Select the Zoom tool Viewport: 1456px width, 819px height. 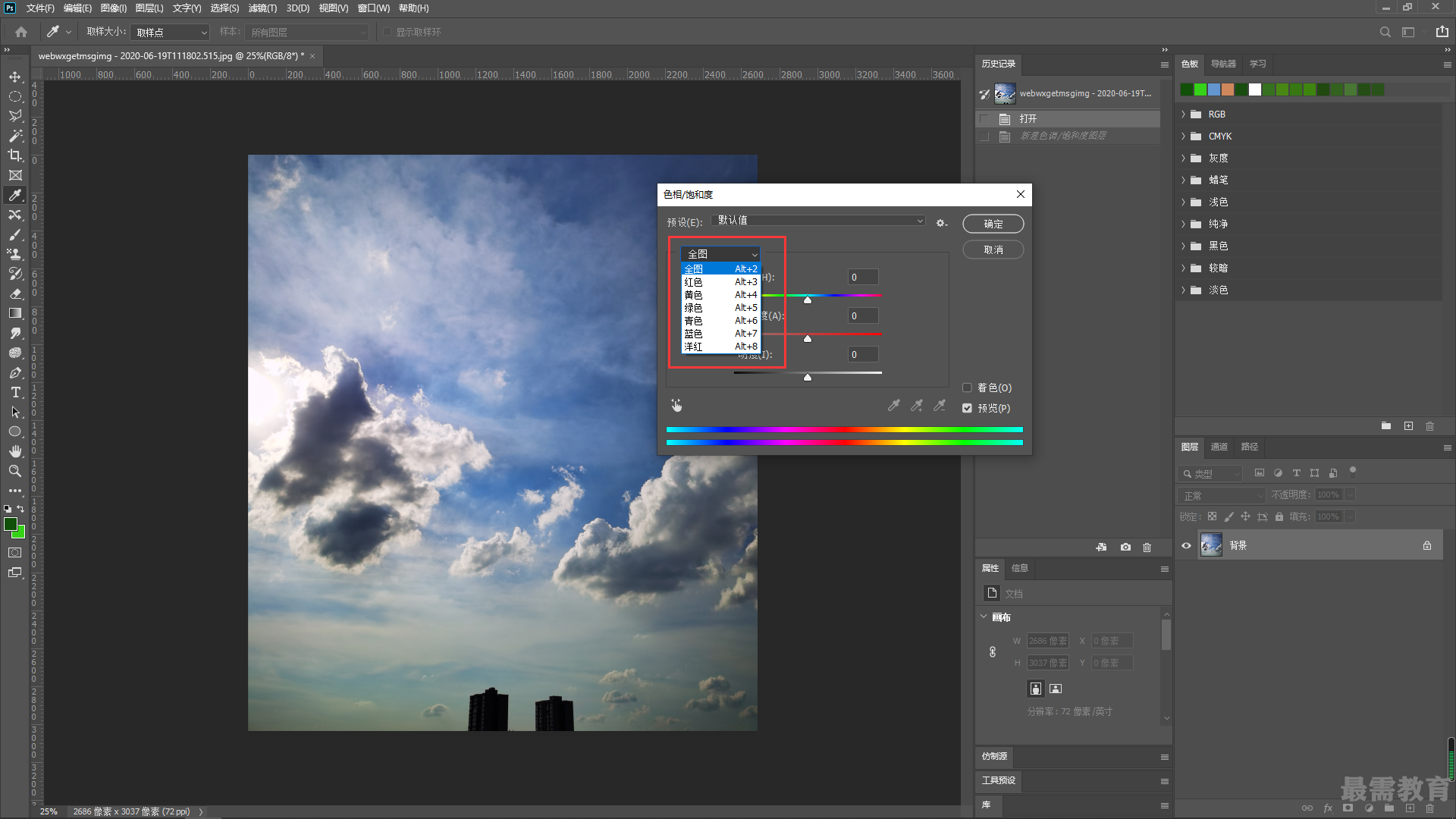(15, 471)
